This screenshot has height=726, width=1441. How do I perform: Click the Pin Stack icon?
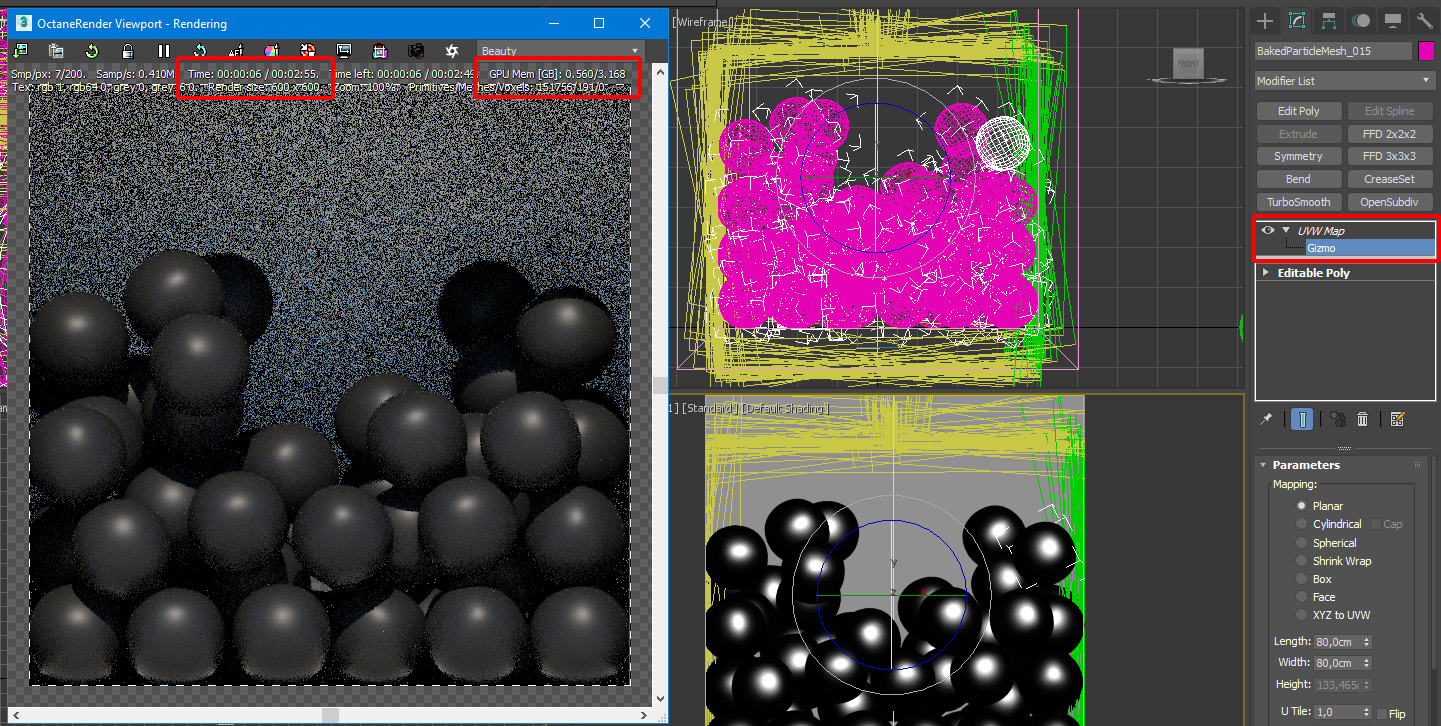1267,419
